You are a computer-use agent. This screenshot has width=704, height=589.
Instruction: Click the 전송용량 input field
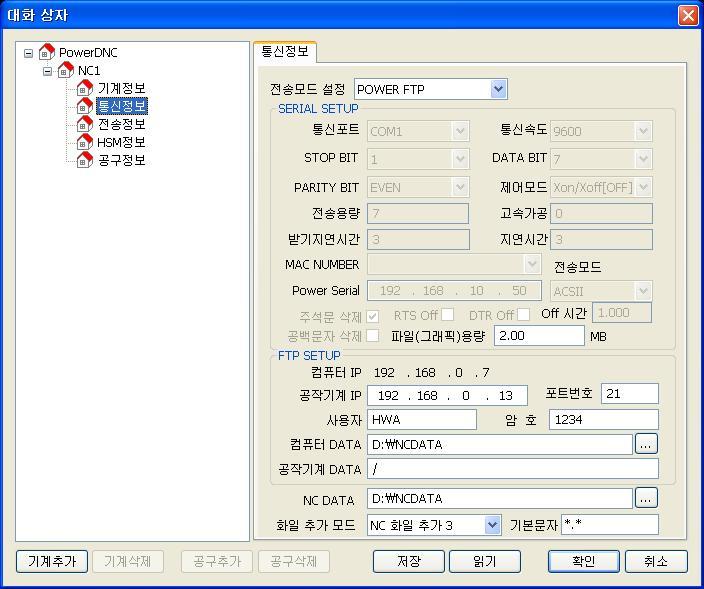418,213
